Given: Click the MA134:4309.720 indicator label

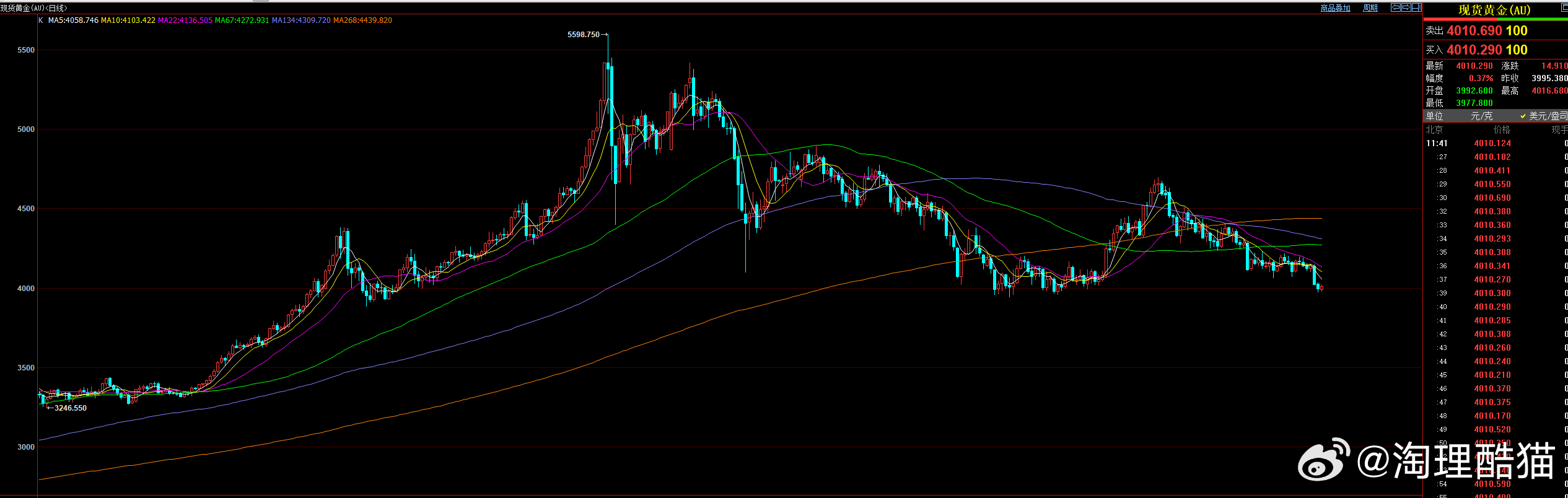Looking at the screenshot, I should [301, 20].
